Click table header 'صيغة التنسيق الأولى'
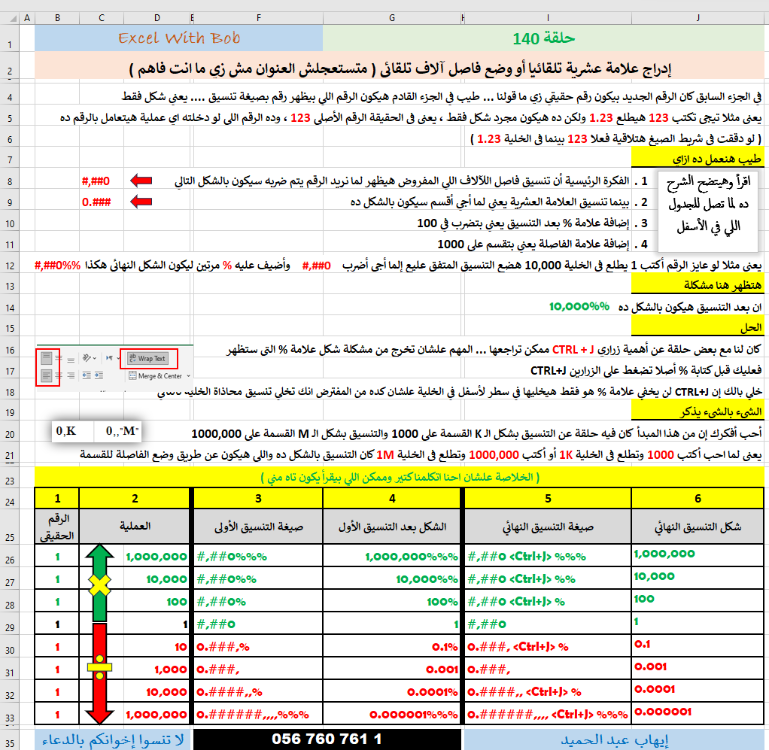The width and height of the screenshot is (769, 750). coord(258,526)
